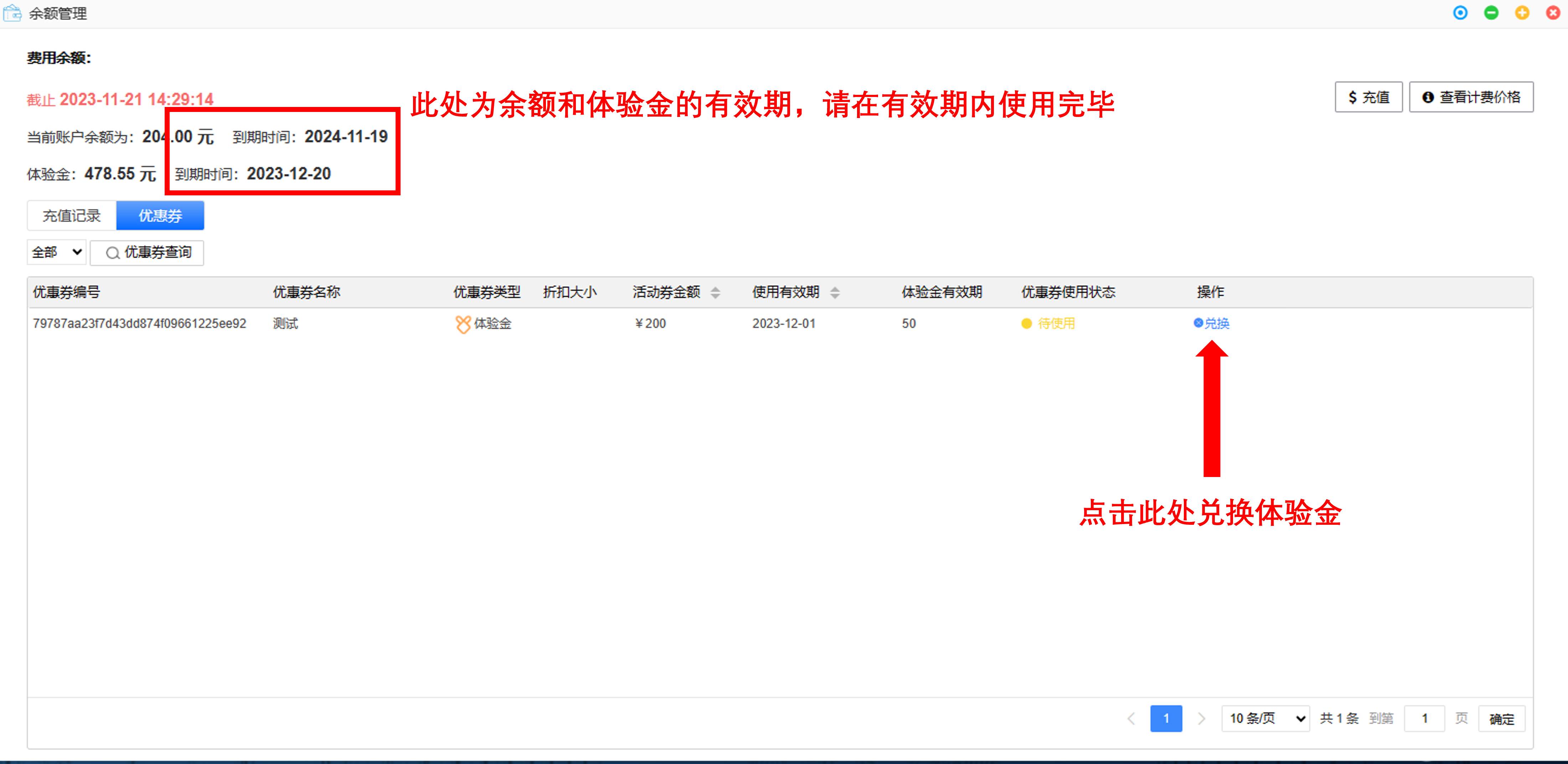Image resolution: width=1568 pixels, height=764 pixels.
Task: Click the expiry date 2024-11-19
Action: 346,136
